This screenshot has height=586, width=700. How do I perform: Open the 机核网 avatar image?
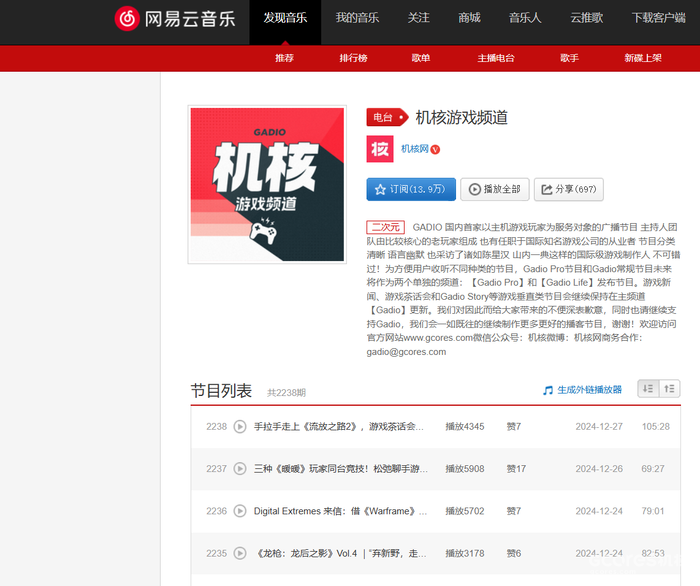pyautogui.click(x=380, y=149)
